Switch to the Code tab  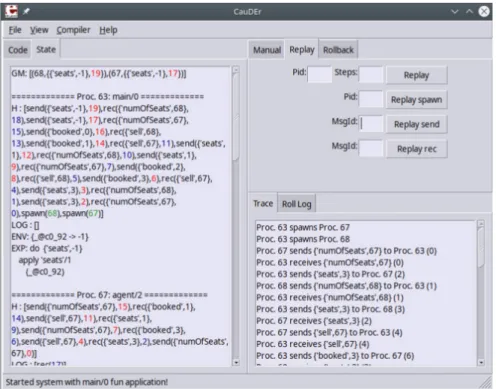click(x=18, y=50)
